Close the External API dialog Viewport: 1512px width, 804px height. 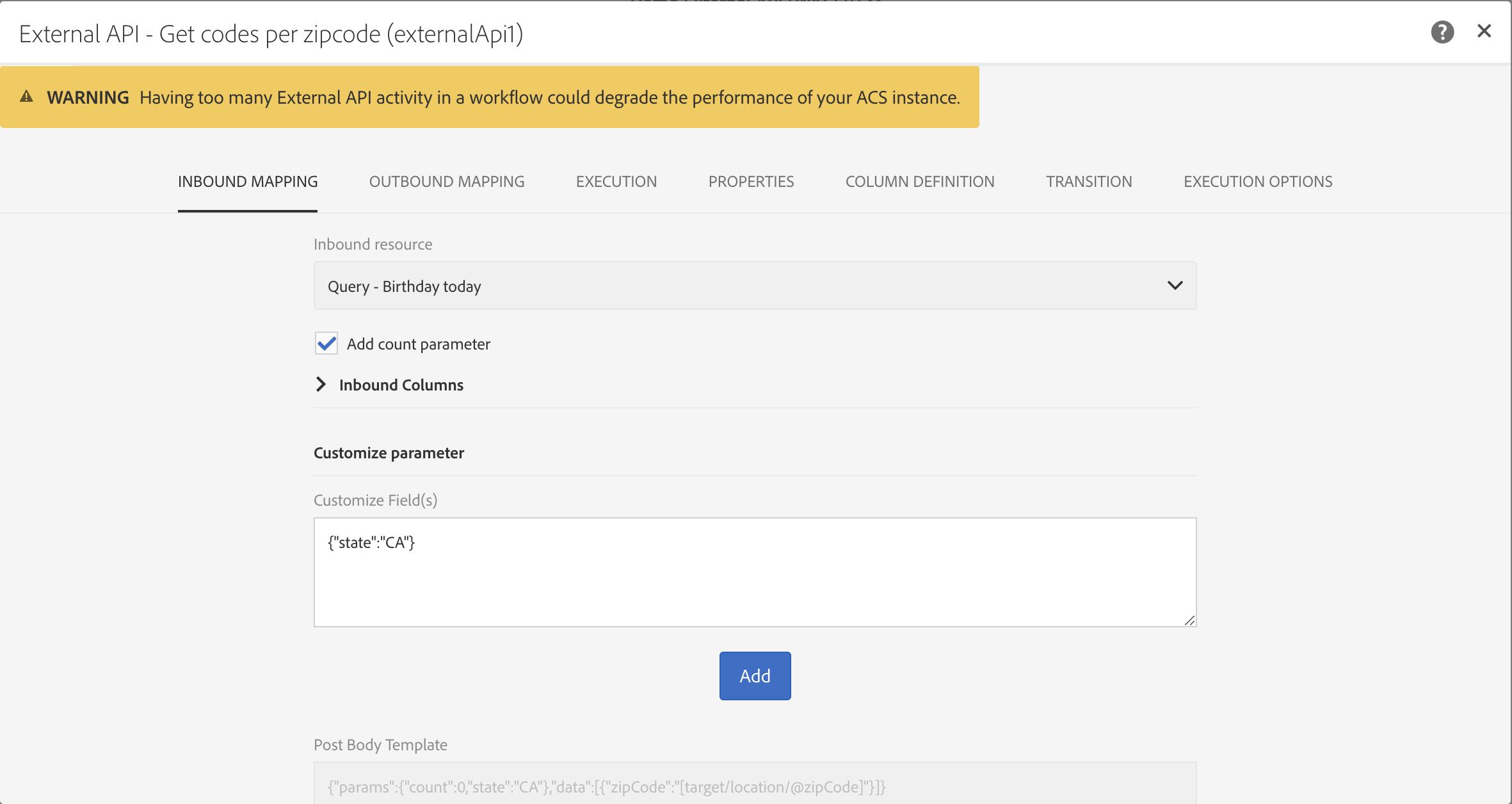(x=1484, y=31)
